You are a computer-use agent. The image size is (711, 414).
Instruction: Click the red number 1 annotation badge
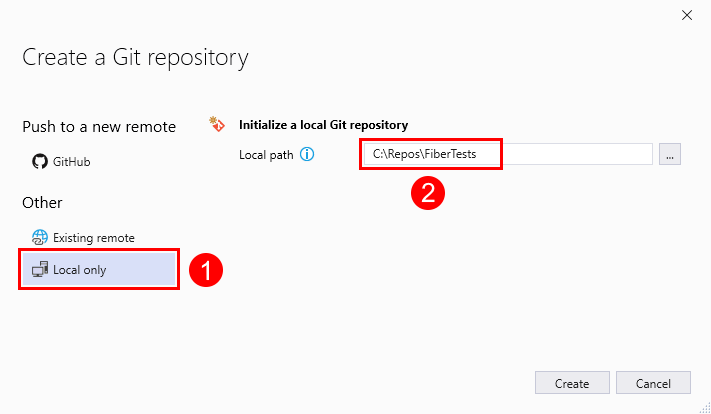[205, 270]
